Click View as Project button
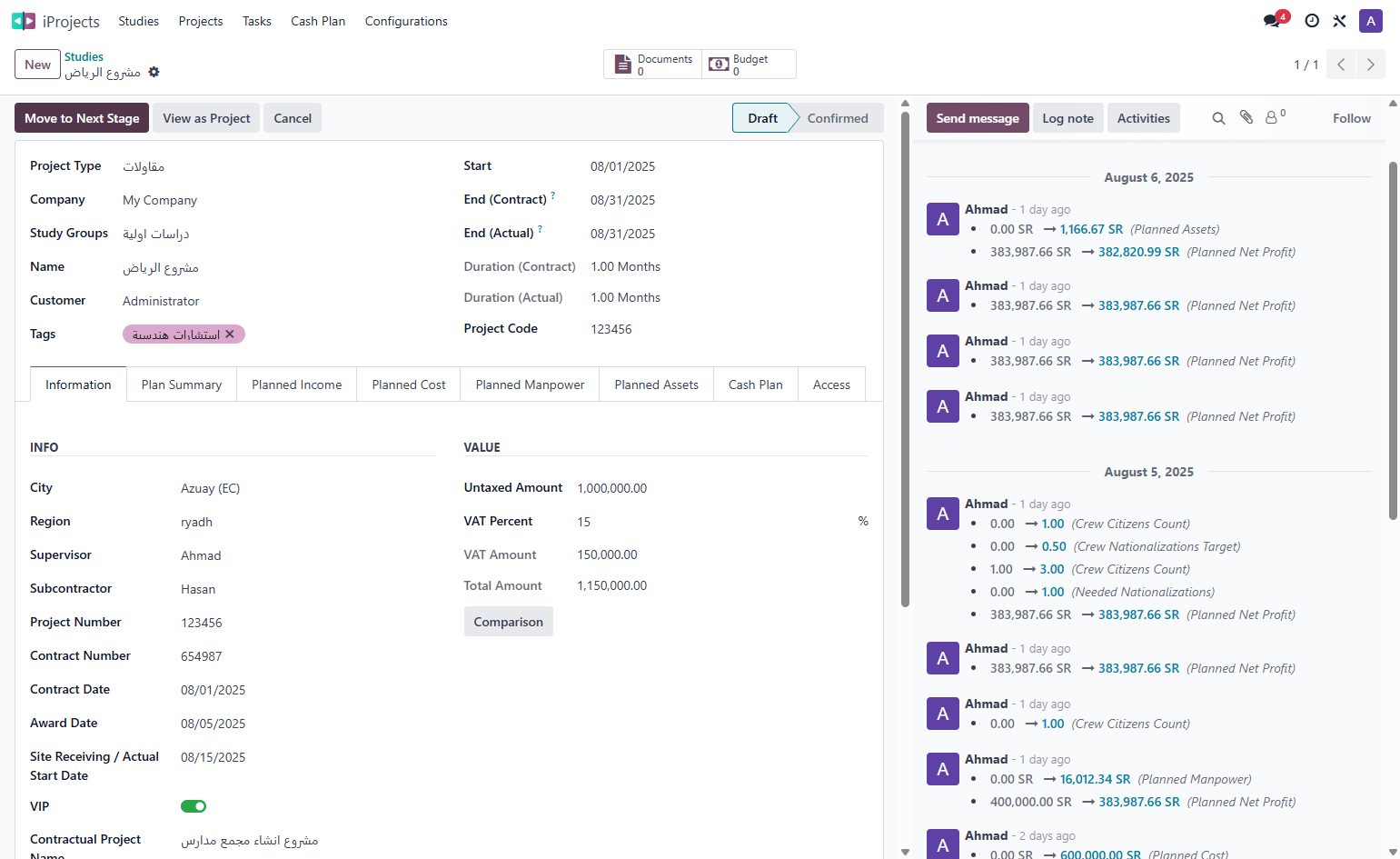 coord(206,118)
